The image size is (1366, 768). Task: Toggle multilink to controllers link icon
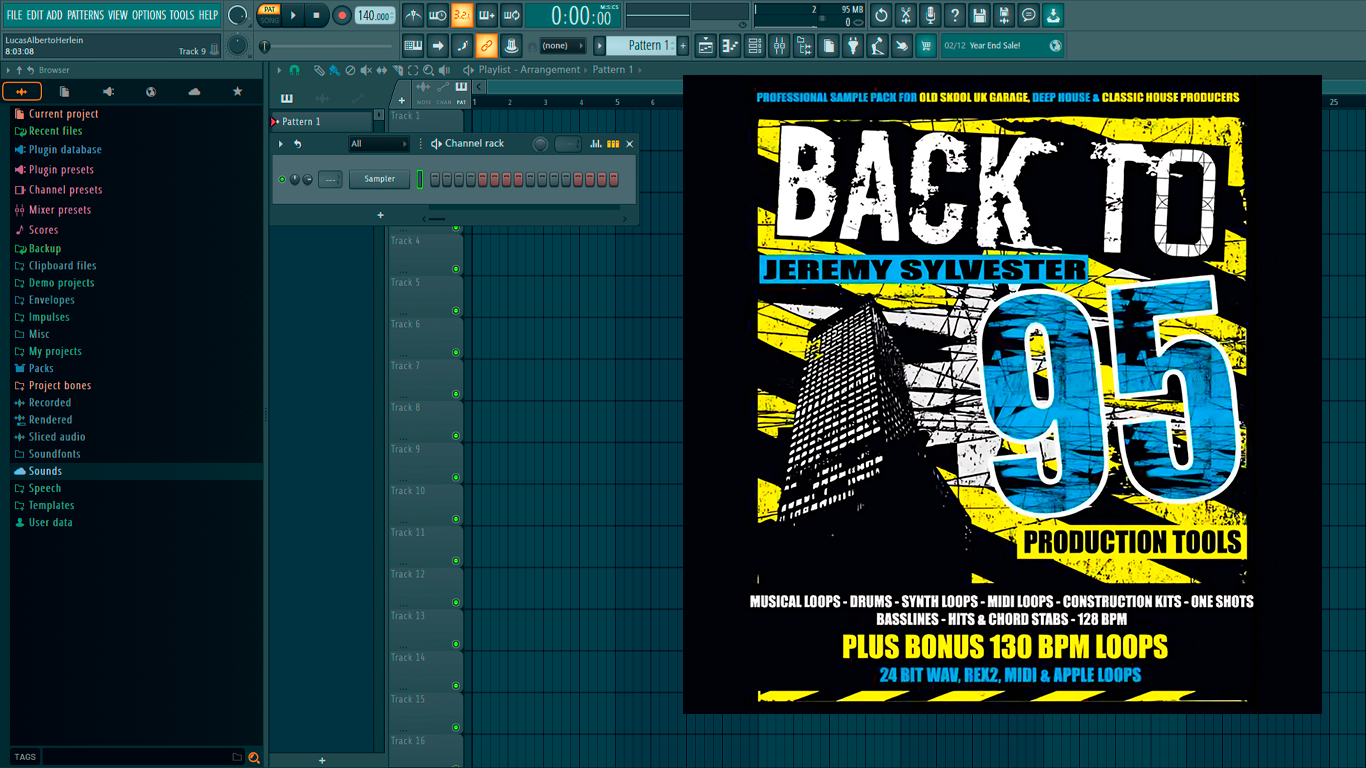coord(486,45)
